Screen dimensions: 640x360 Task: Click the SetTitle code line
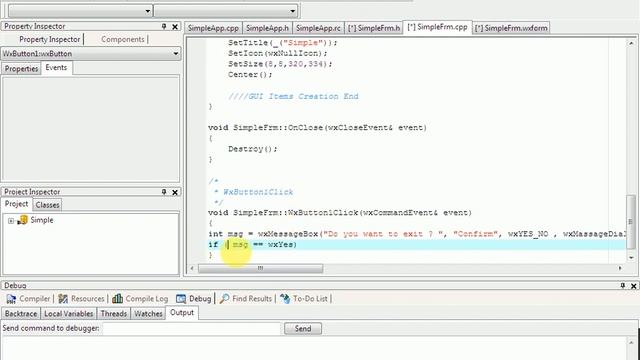pyautogui.click(x=283, y=42)
